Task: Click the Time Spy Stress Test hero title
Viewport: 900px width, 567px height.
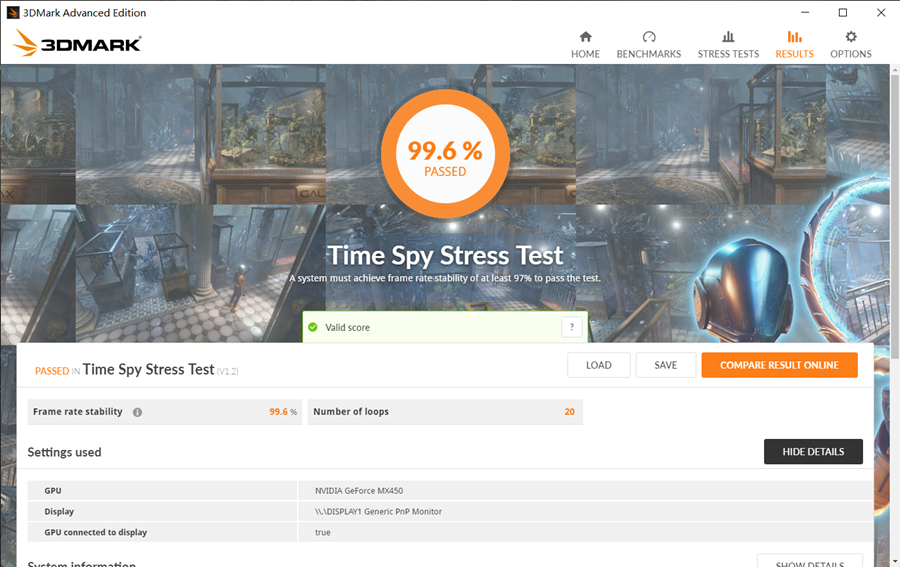Action: [x=445, y=255]
